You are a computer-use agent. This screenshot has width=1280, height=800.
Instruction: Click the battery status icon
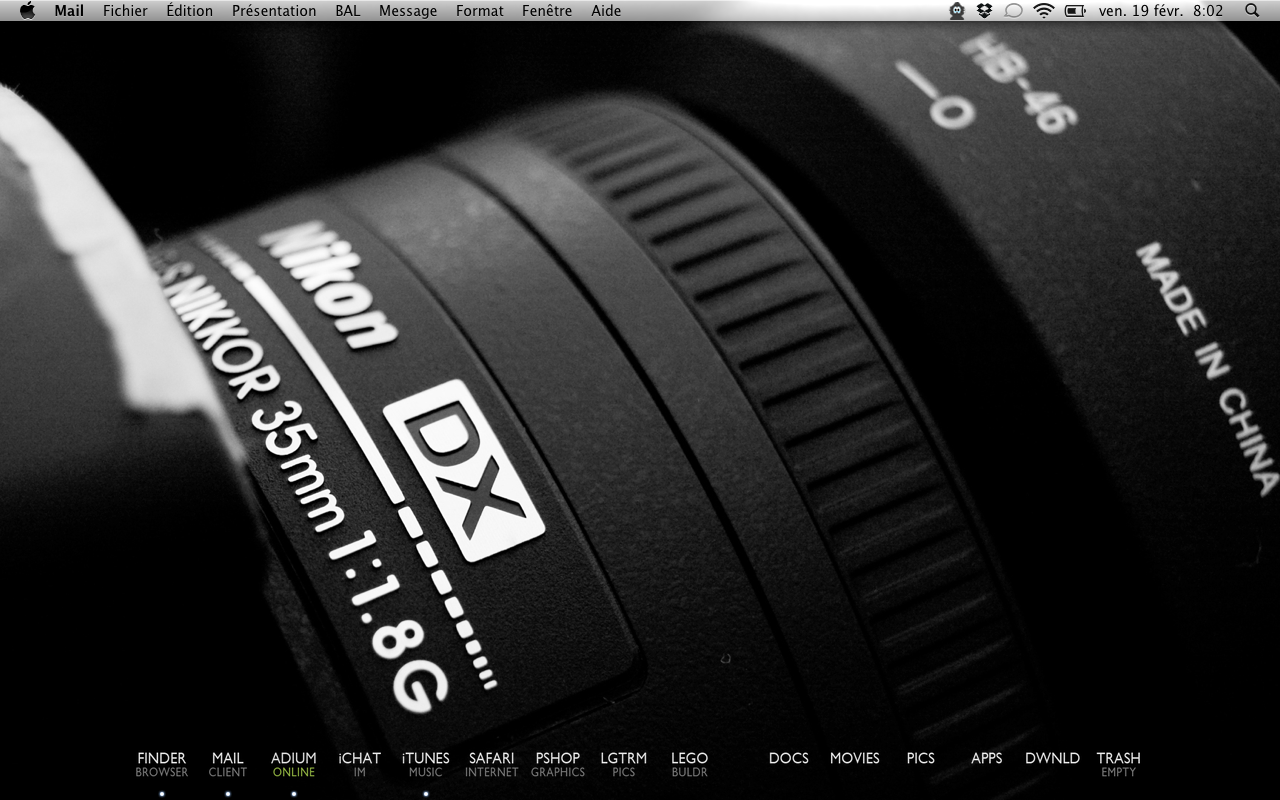1075,11
